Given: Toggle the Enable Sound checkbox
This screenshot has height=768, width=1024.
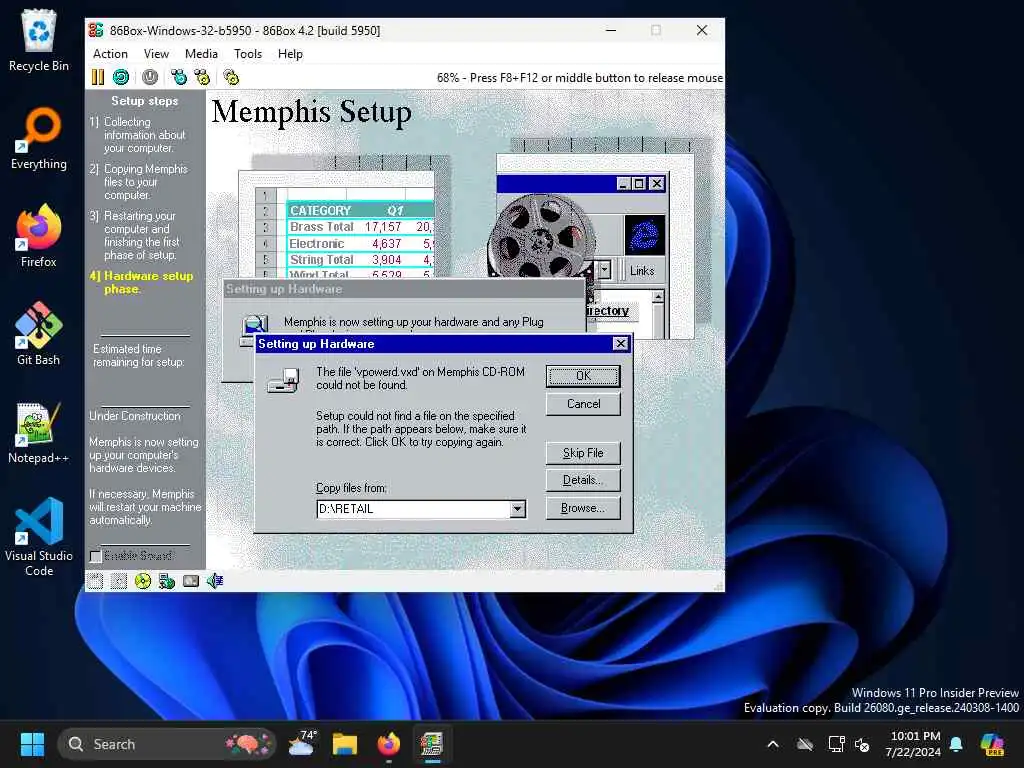Looking at the screenshot, I should click(96, 556).
